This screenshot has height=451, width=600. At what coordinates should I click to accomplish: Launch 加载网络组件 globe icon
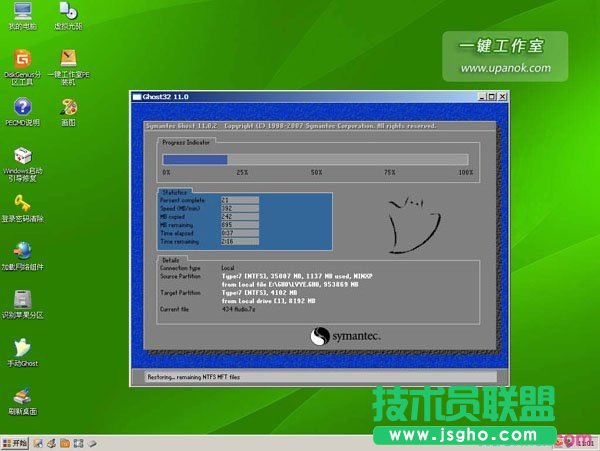tap(22, 256)
